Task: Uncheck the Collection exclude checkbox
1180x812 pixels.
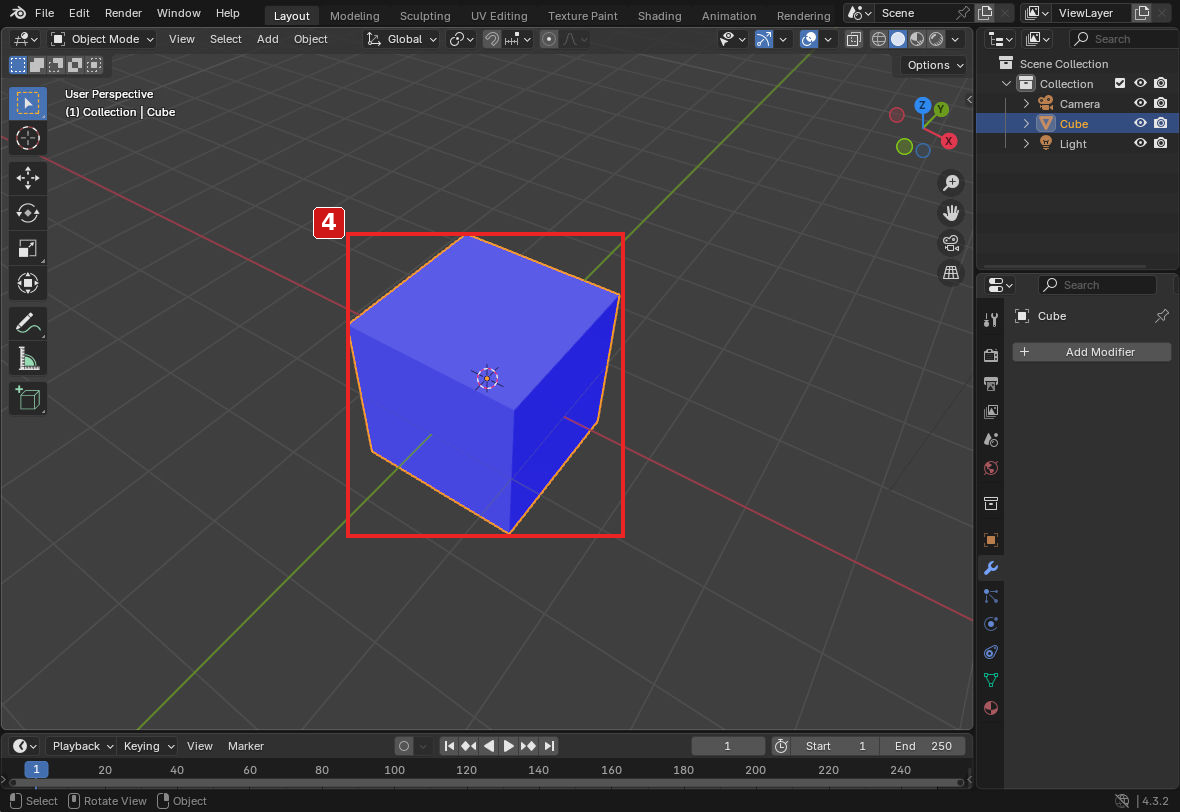Action: (x=1120, y=83)
